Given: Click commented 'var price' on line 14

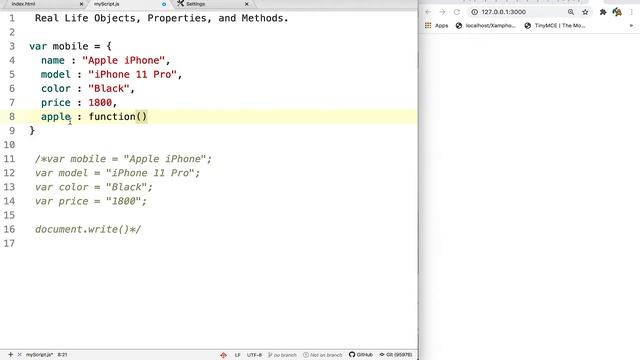Looking at the screenshot, I should 61,201.
